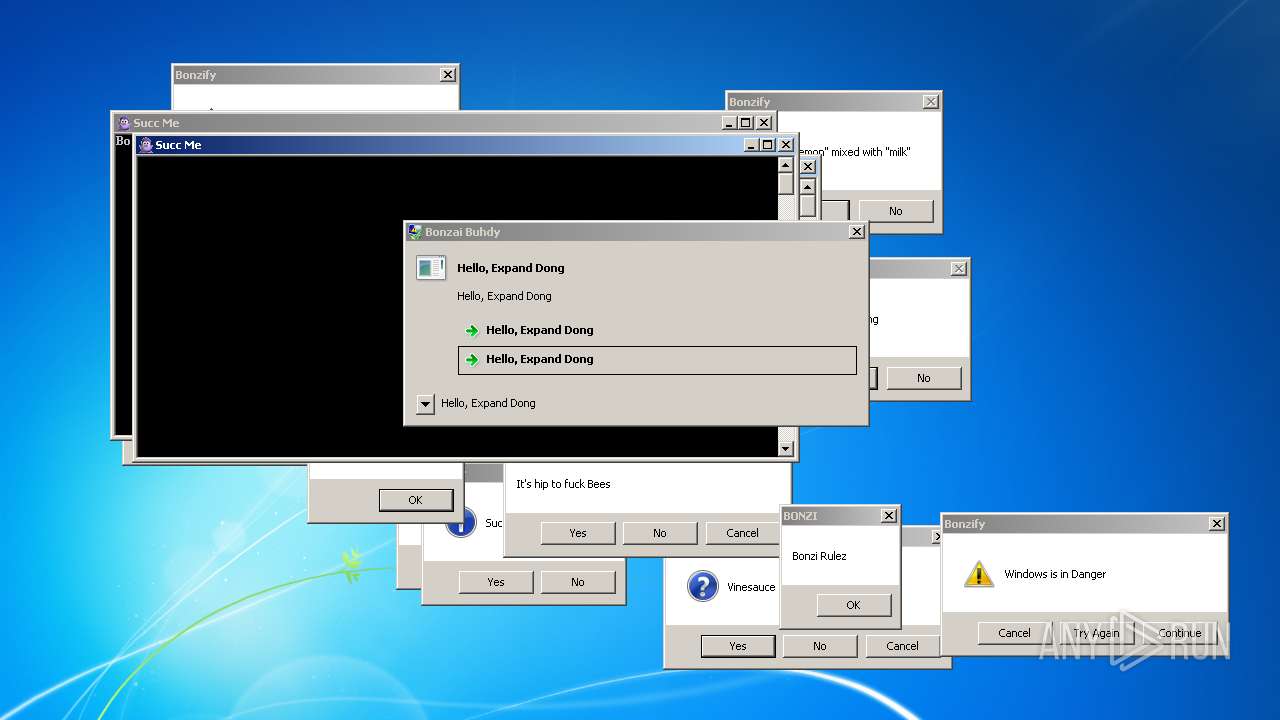Click the first green-arrow Hello, Expand Dong command link
This screenshot has width=1280, height=720.
tap(657, 330)
